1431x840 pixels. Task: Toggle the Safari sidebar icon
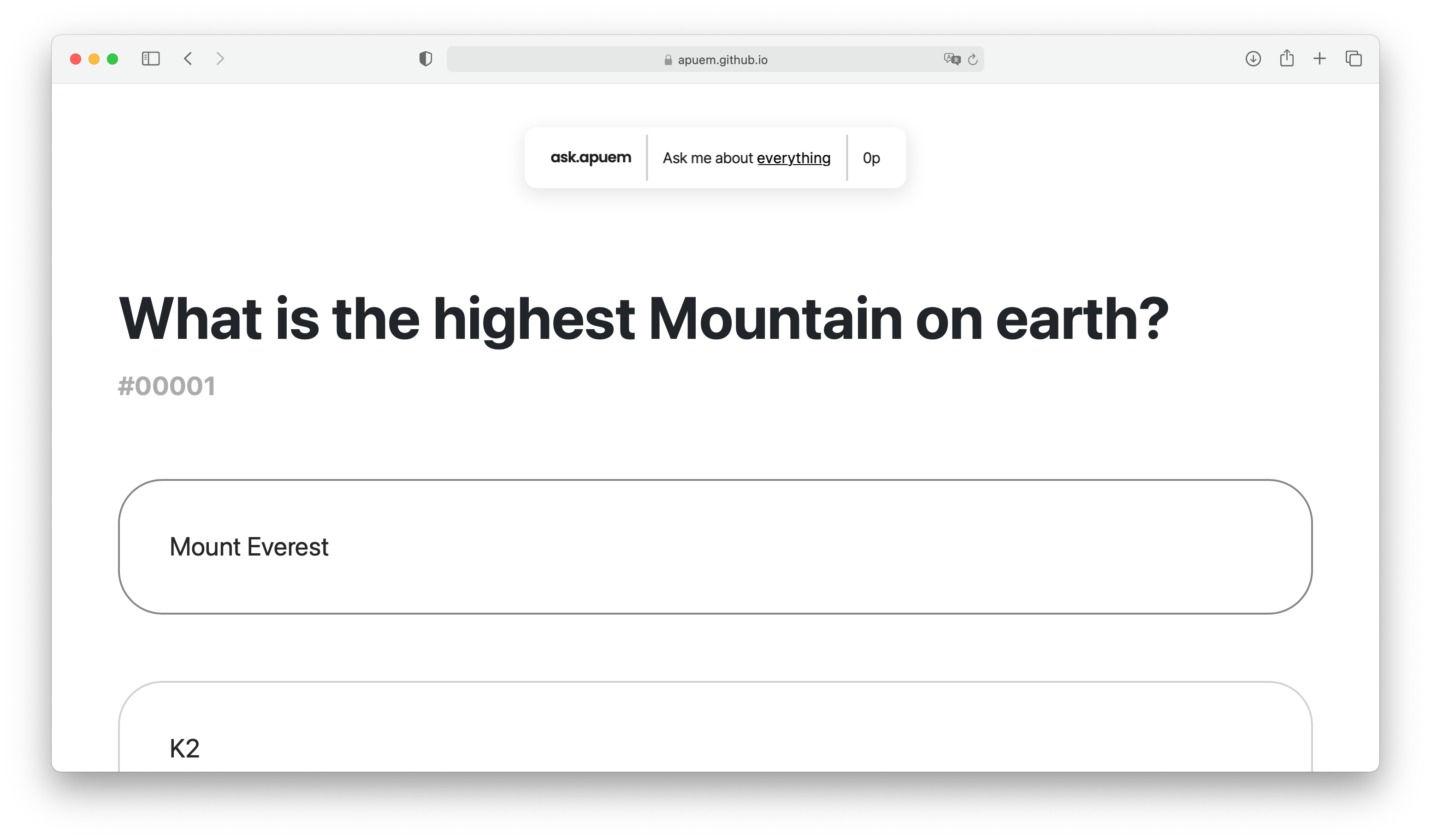tap(150, 59)
